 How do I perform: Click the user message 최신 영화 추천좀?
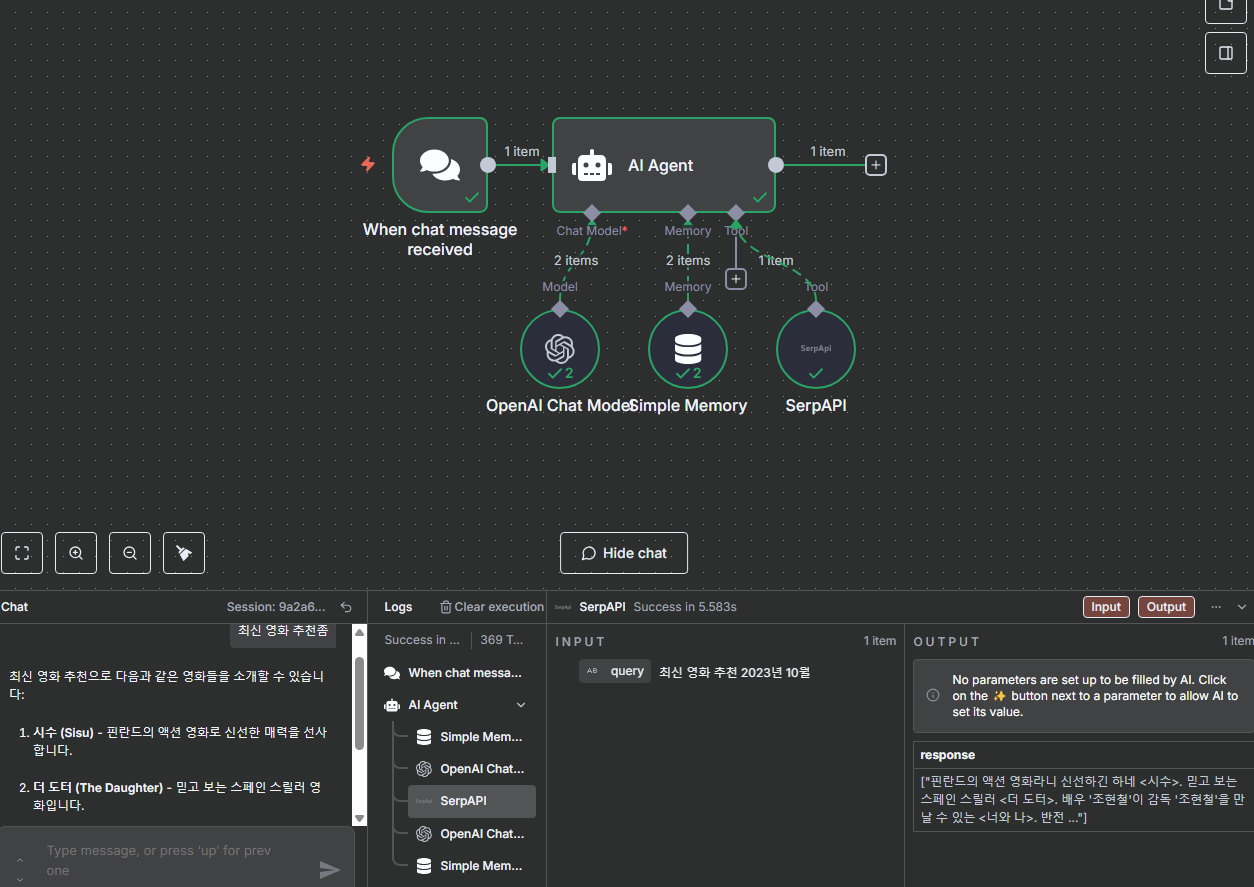[283, 630]
